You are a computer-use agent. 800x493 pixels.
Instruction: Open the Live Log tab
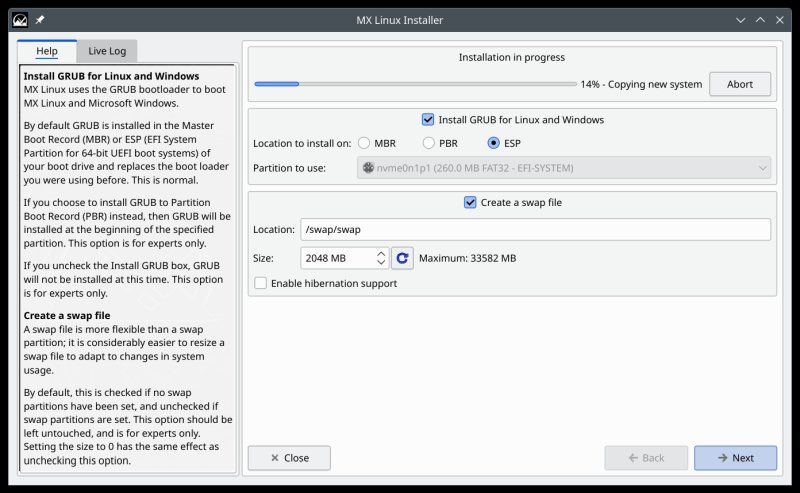coord(107,51)
